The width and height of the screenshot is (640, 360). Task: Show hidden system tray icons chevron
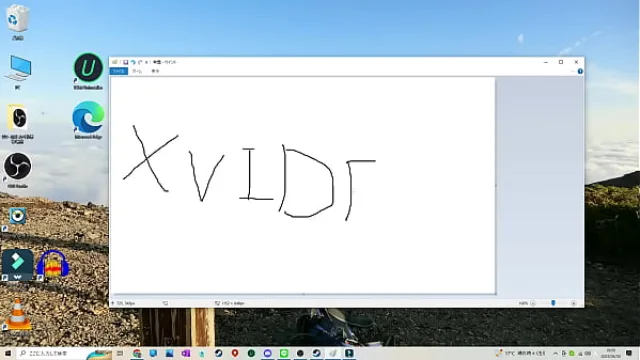tap(556, 353)
